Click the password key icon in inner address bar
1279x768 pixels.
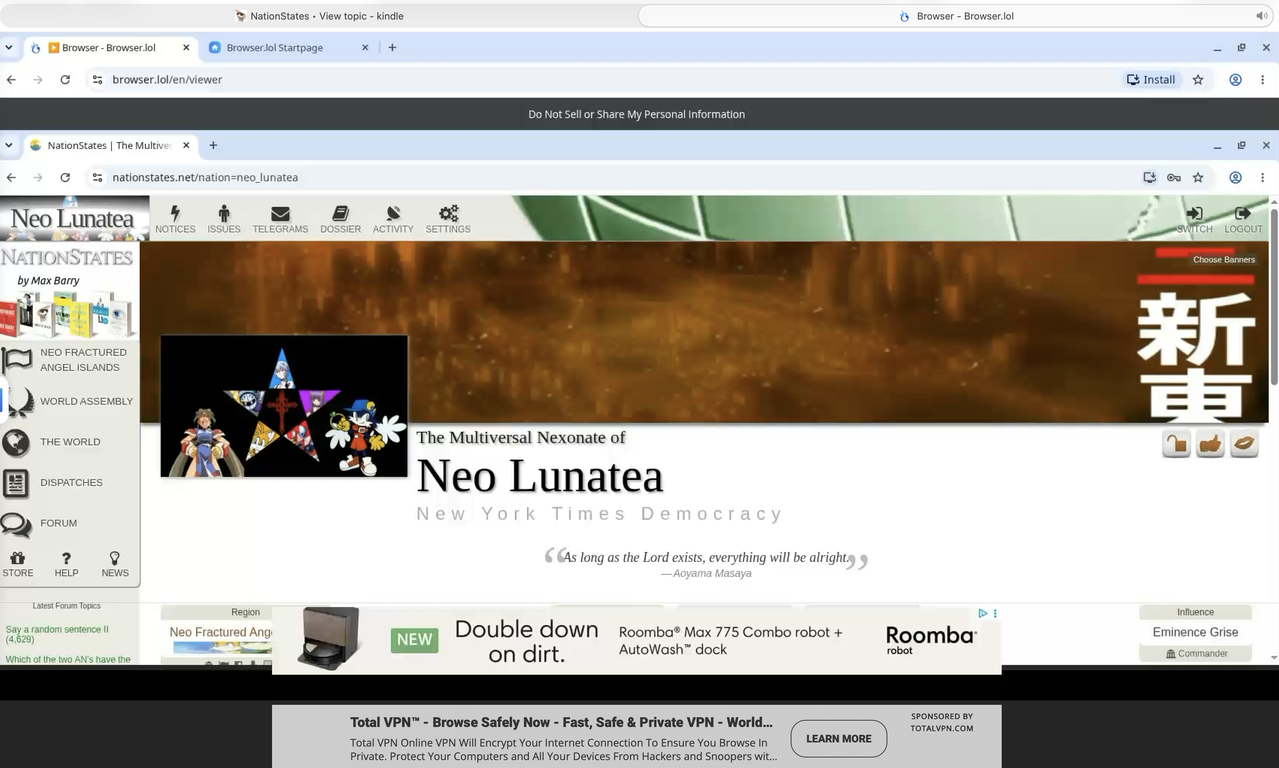coord(1174,177)
